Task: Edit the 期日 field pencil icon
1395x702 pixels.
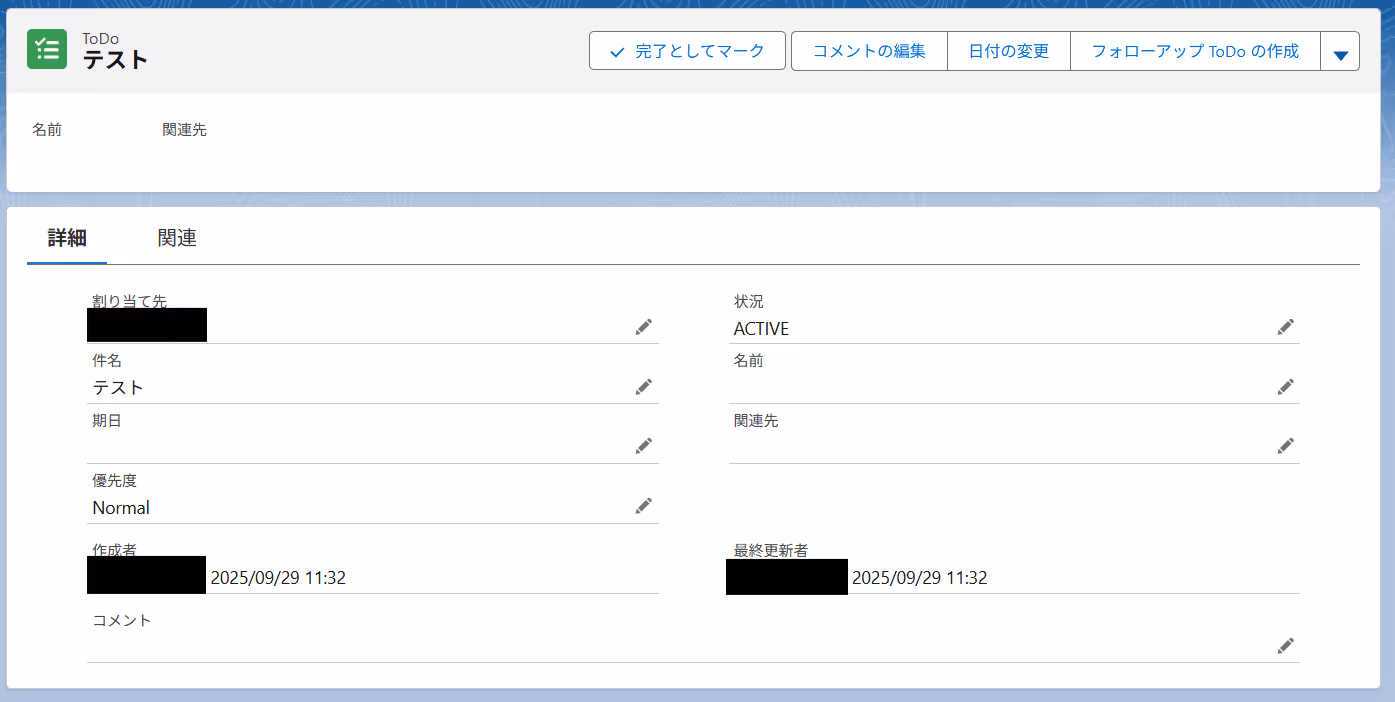Action: tap(644, 446)
